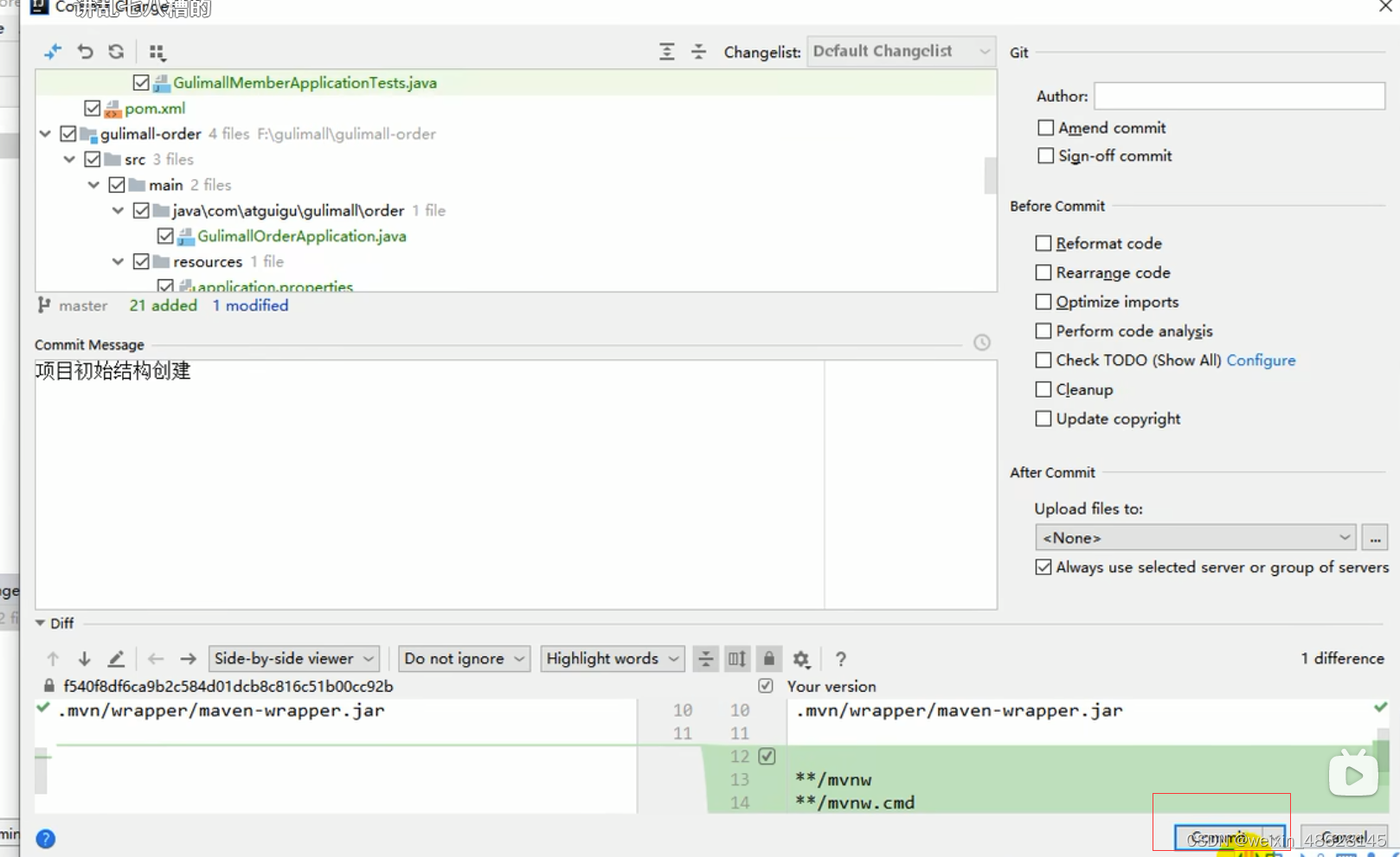Screen dimensions: 1400x857
Task: Click the edit source pencil icon
Action: point(116,659)
